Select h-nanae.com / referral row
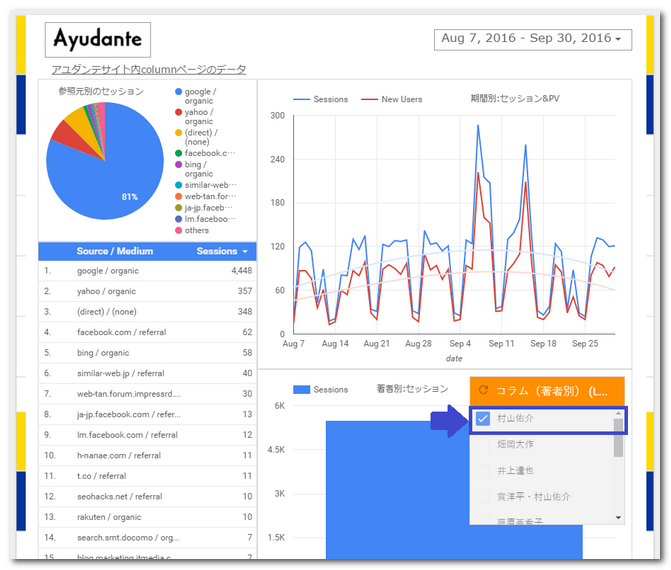 coord(148,456)
